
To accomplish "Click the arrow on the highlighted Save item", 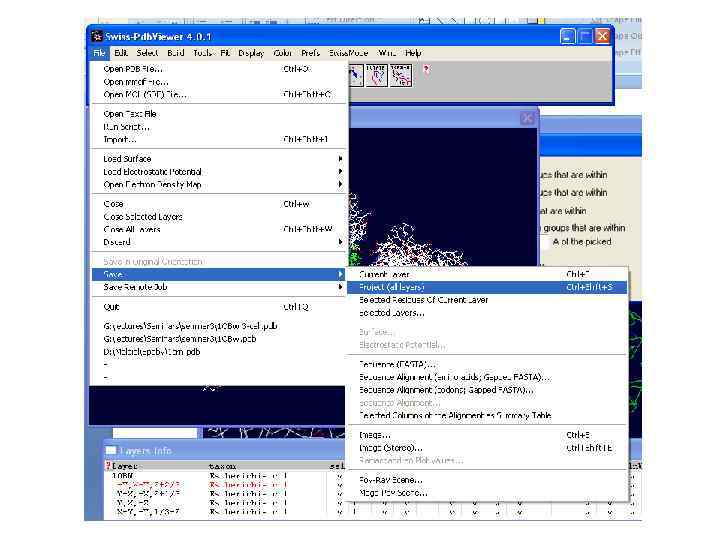I will (x=340, y=274).
